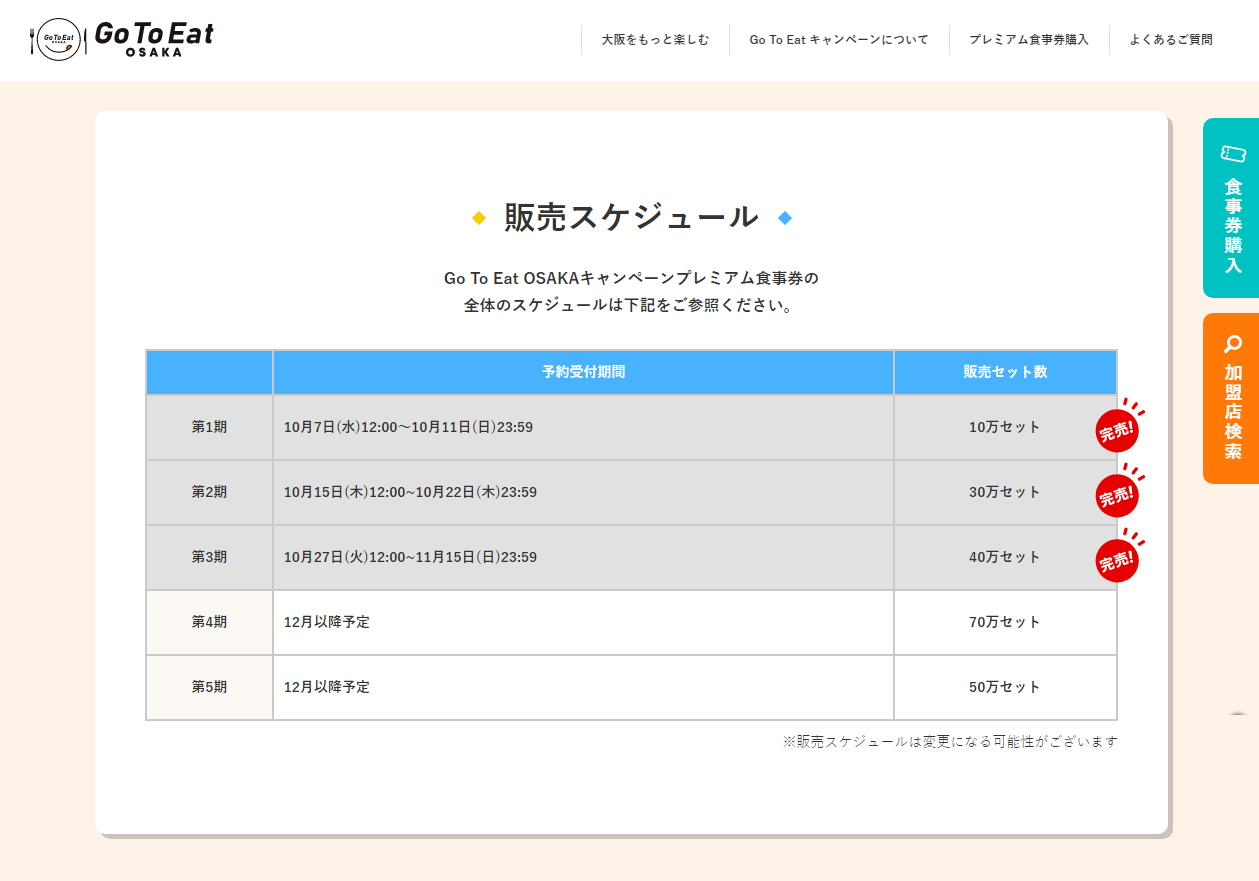Screen dimensions: 1259x881
Task: Select the 第4期 cell
Action: point(209,622)
